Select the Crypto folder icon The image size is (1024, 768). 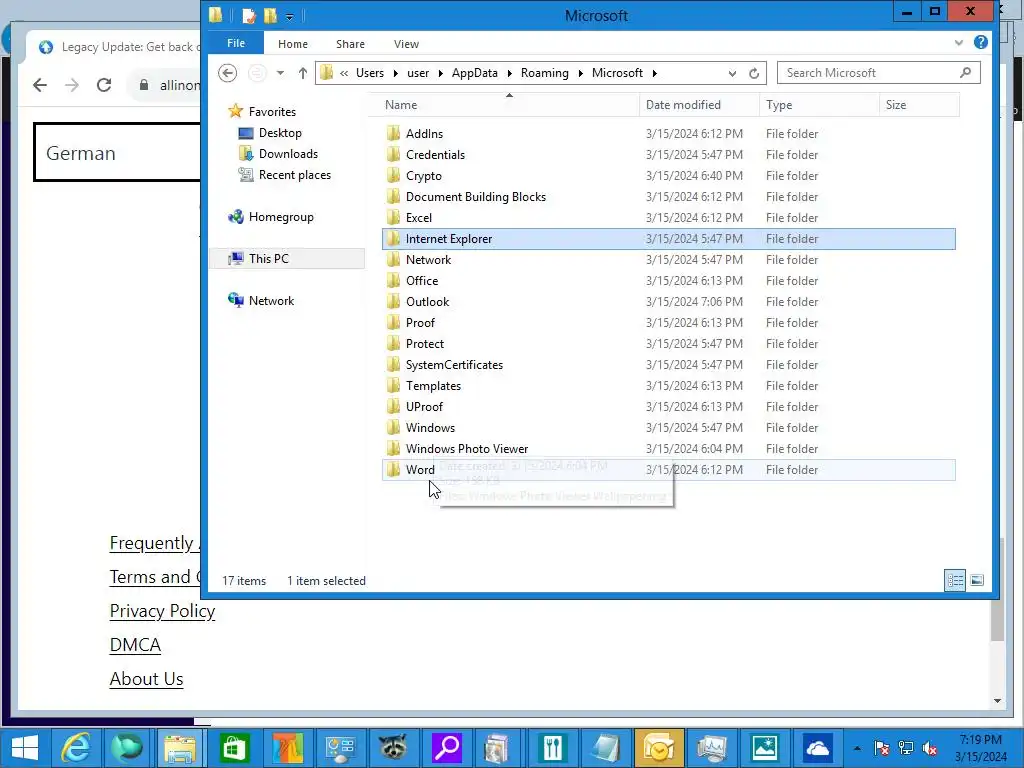point(393,176)
